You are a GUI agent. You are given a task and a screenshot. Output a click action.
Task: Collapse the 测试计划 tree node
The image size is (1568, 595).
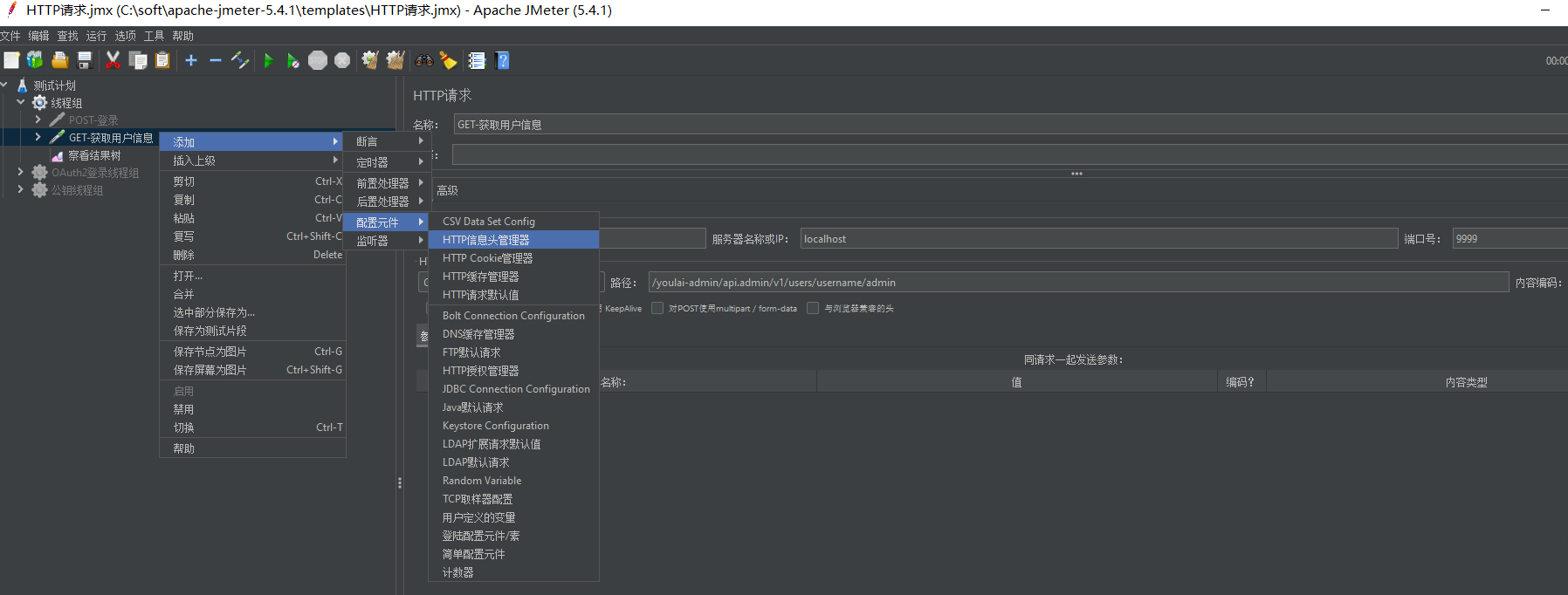pos(4,85)
